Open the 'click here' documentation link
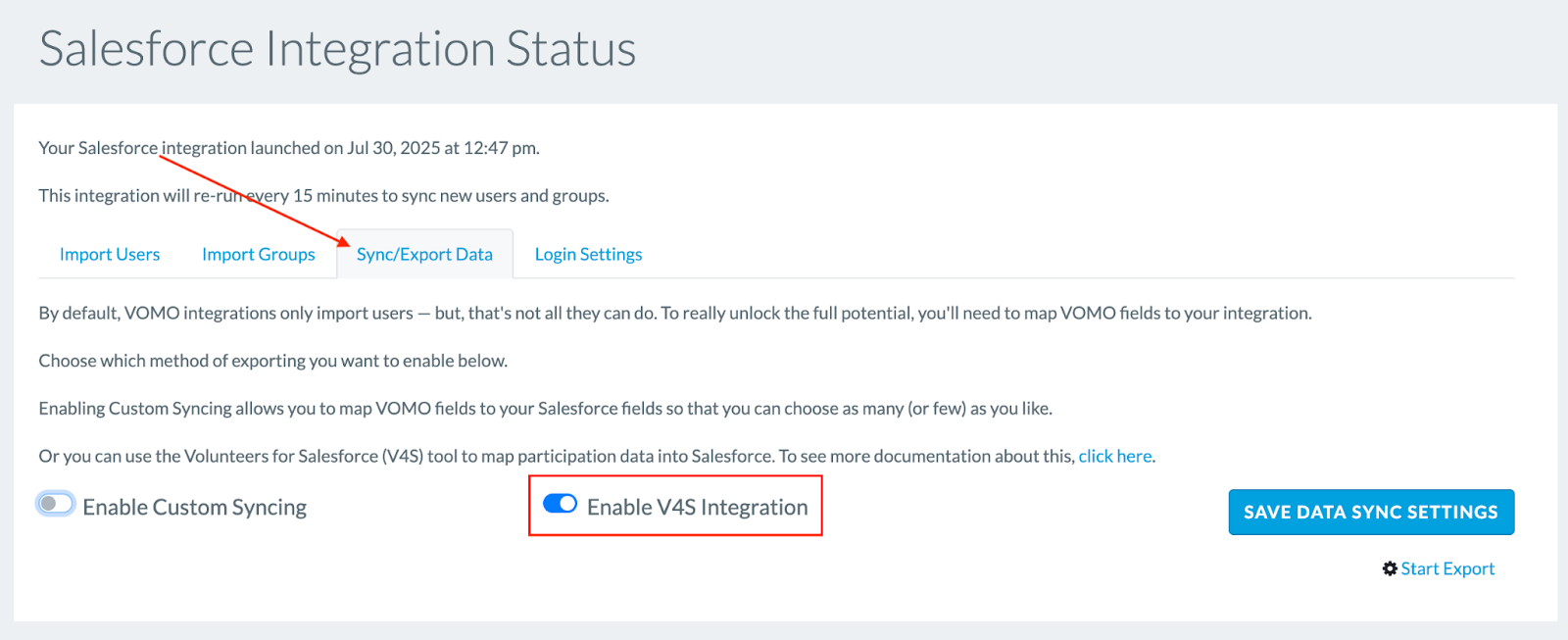The image size is (1568, 640). (x=1115, y=456)
